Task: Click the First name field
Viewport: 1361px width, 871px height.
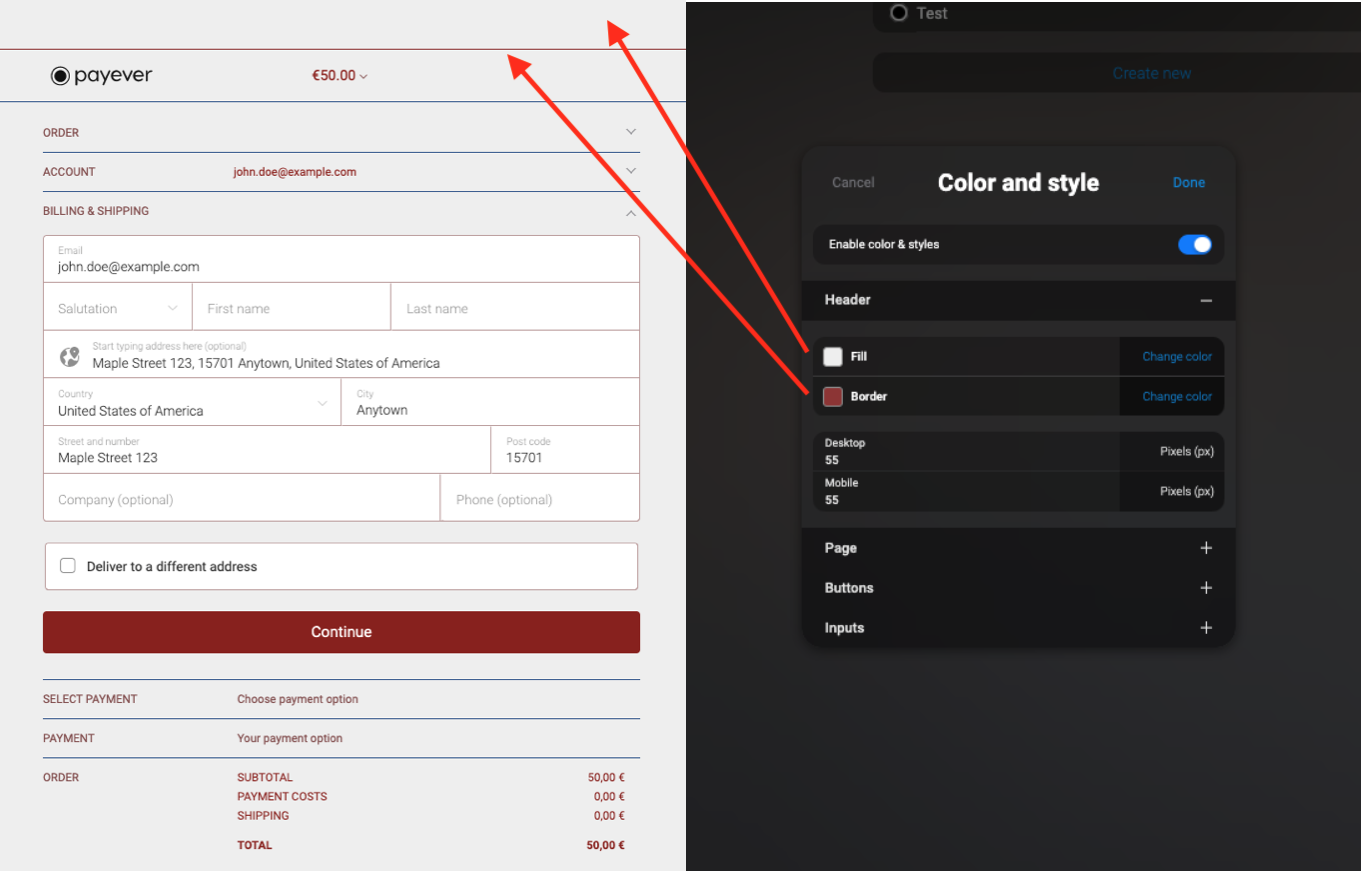Action: pyautogui.click(x=292, y=307)
